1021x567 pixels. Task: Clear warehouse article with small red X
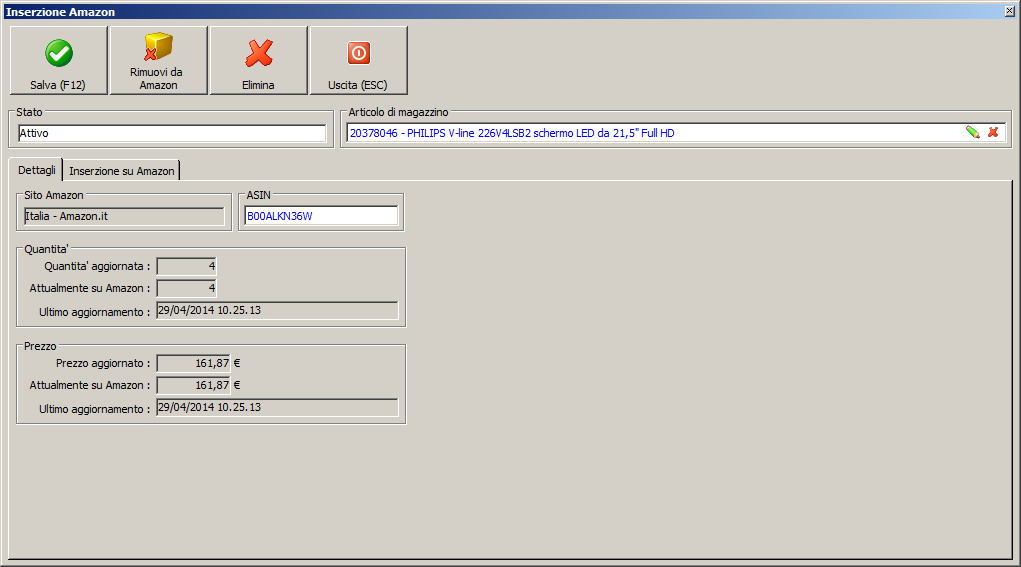coord(993,133)
